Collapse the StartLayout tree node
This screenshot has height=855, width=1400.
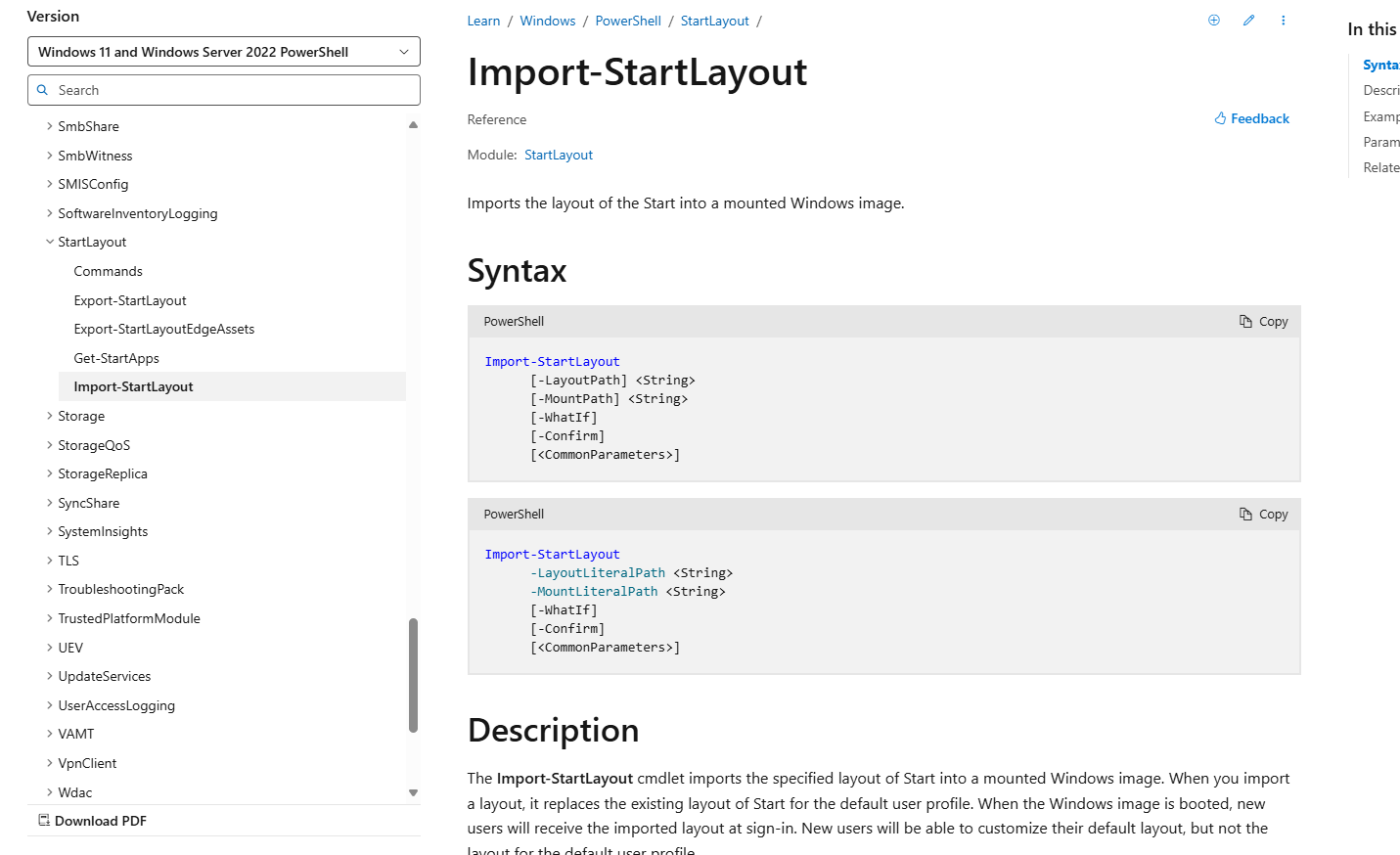click(50, 242)
